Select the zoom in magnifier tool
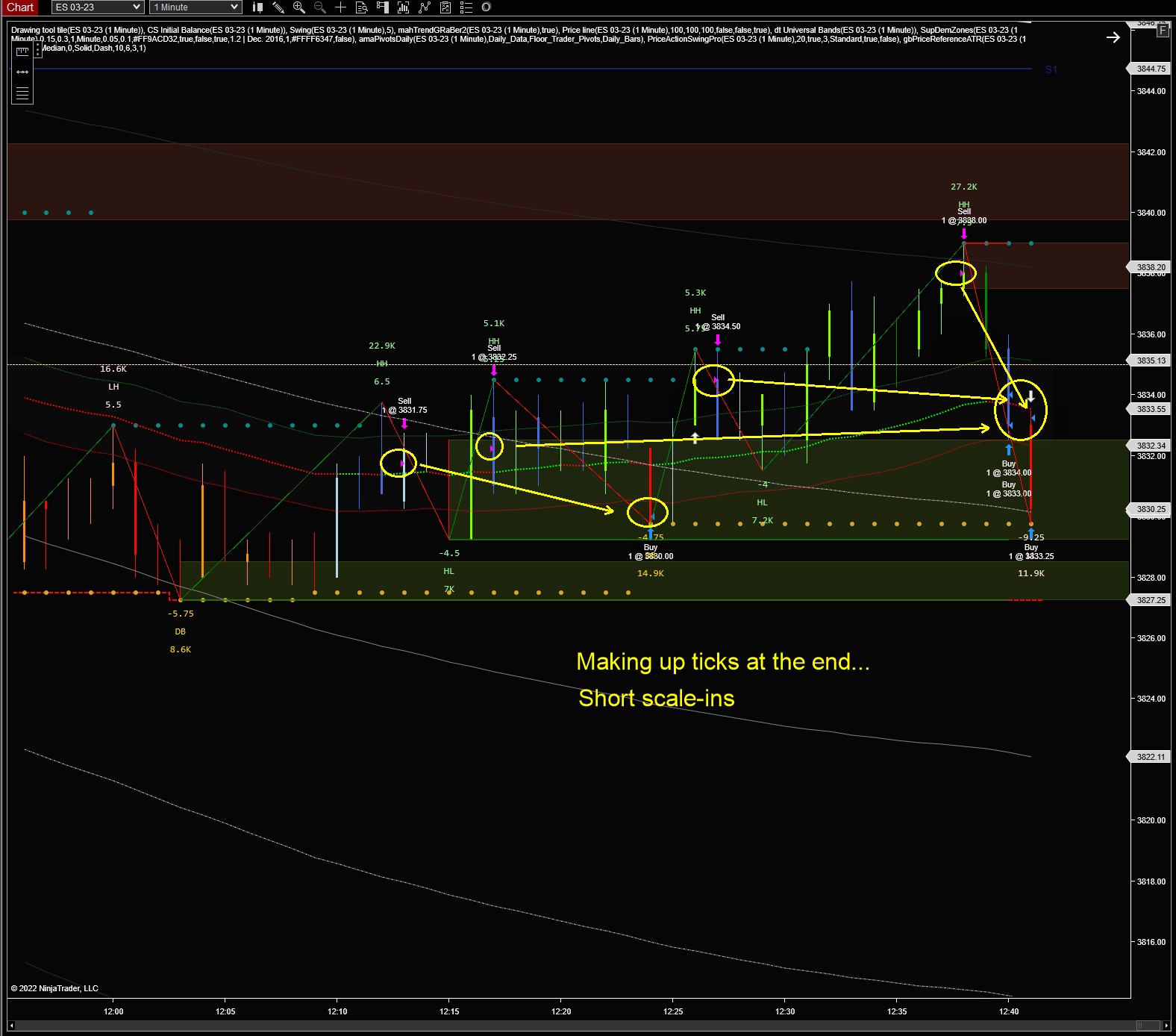1176x1036 pixels. tap(299, 7)
